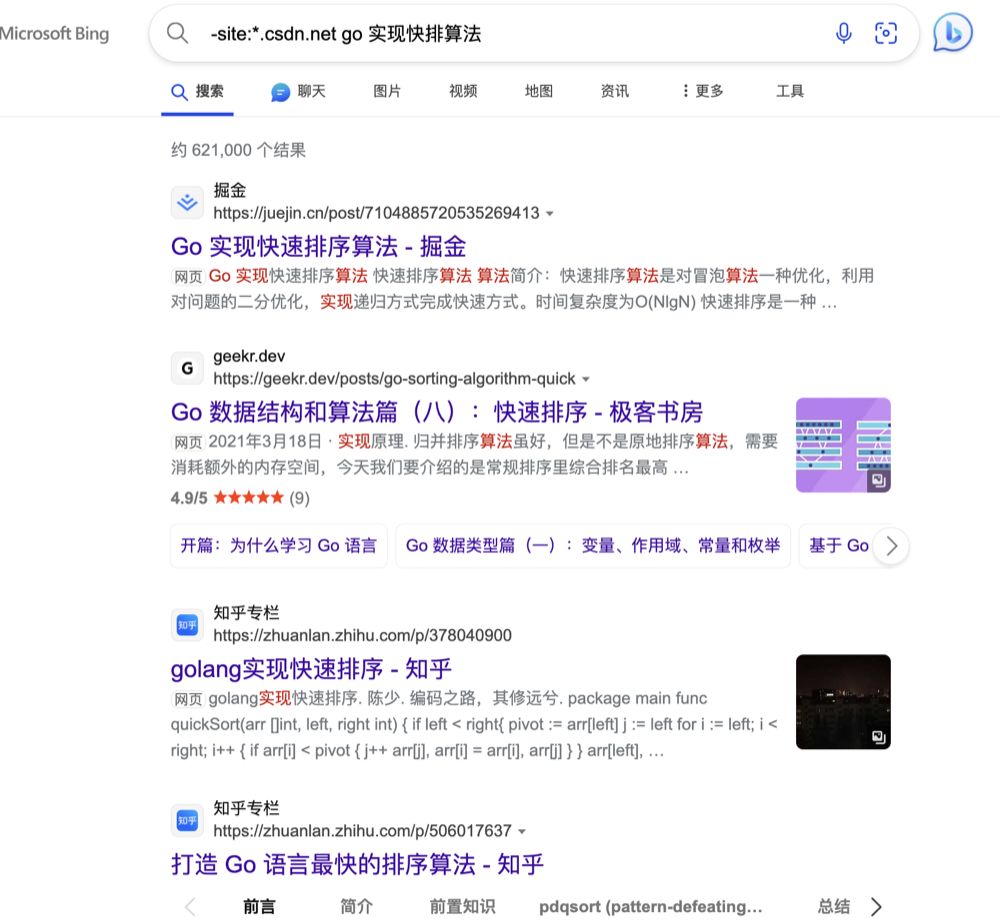Image resolution: width=1000 pixels, height=920 pixels.
Task: Click the geekr.dev site favicon
Action: coord(187,368)
